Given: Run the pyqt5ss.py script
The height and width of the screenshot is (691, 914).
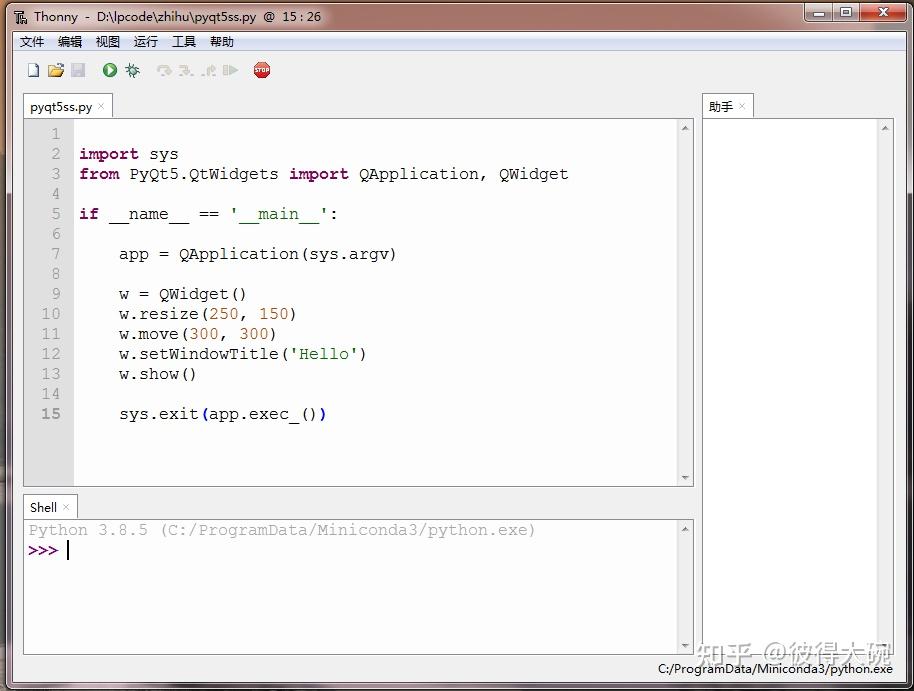Looking at the screenshot, I should tap(110, 70).
